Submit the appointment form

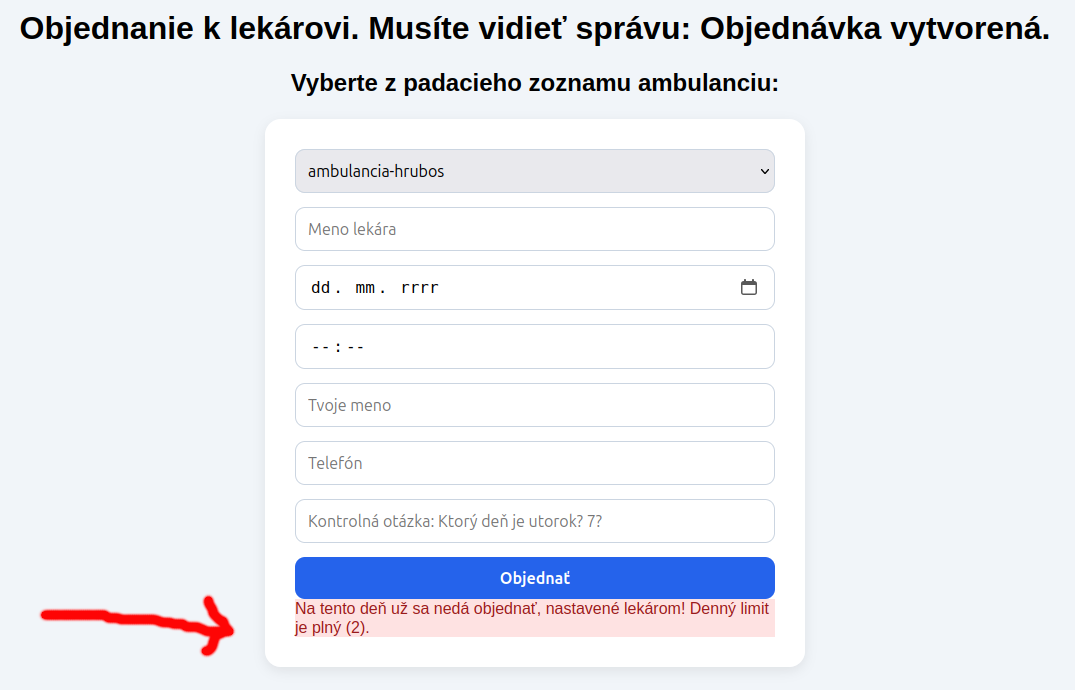[x=535, y=577]
